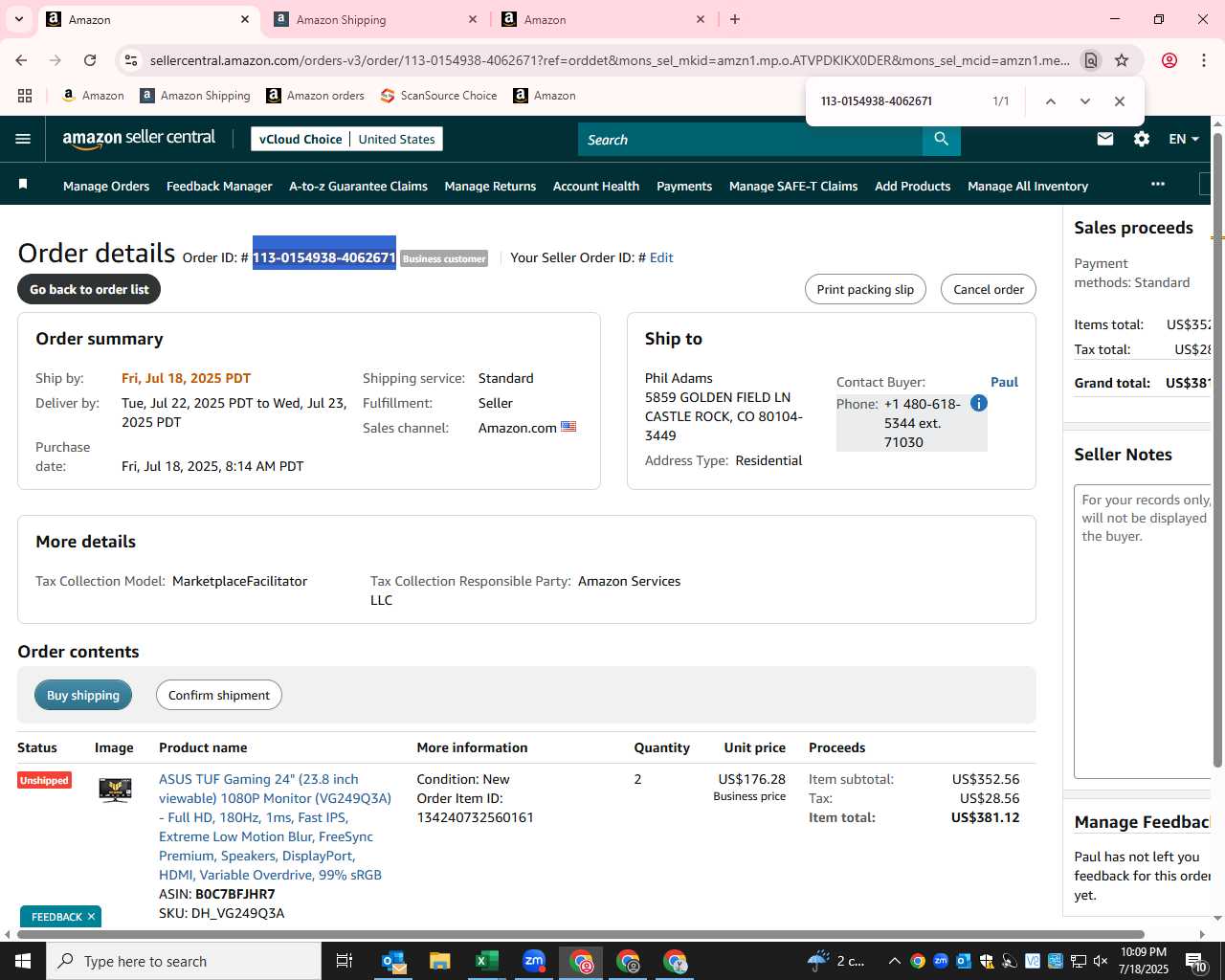The width and height of the screenshot is (1225, 980).
Task: Click the vCloud Choice United States account switcher
Action: (x=346, y=139)
